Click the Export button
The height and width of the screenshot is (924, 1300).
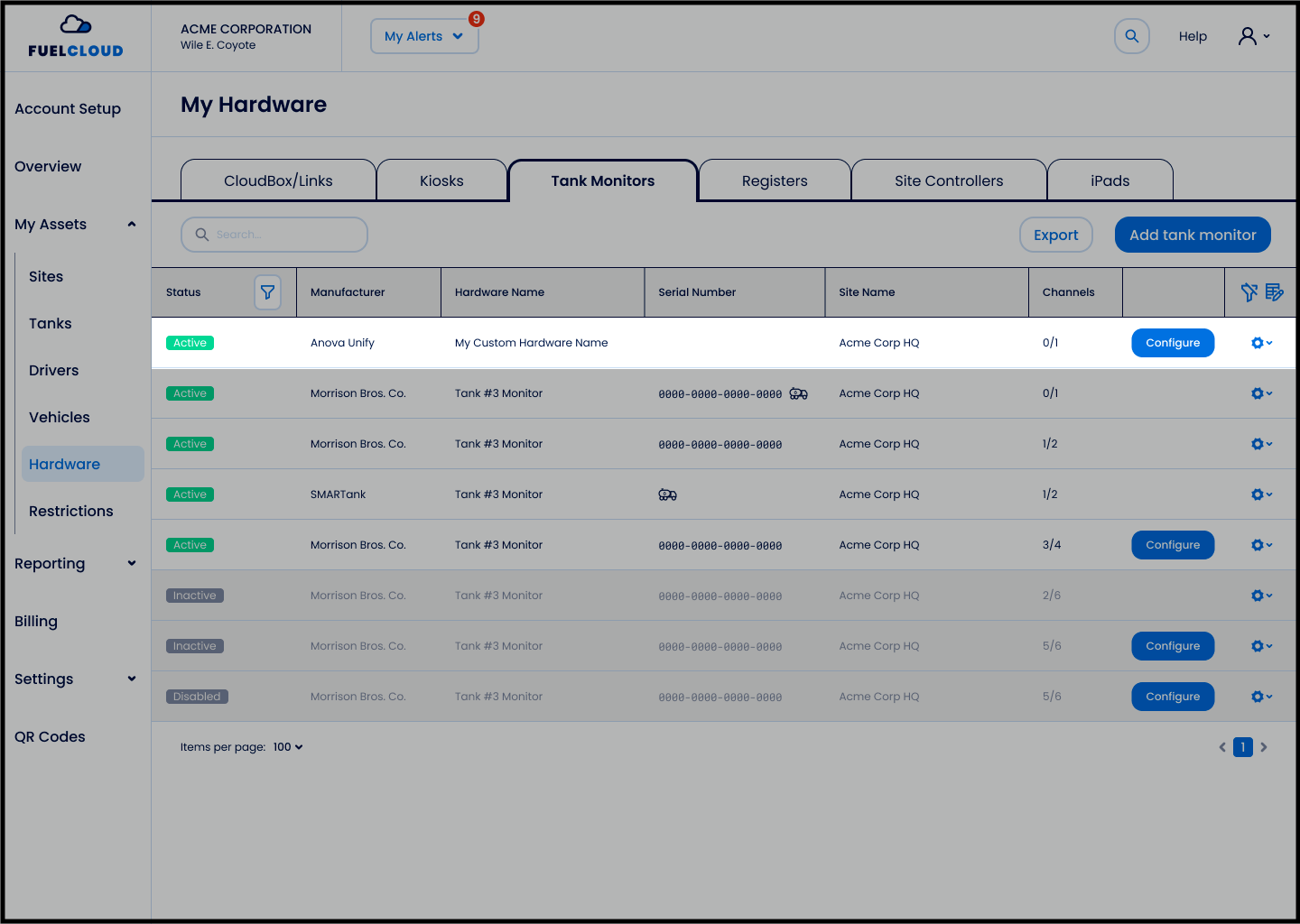[x=1055, y=235]
